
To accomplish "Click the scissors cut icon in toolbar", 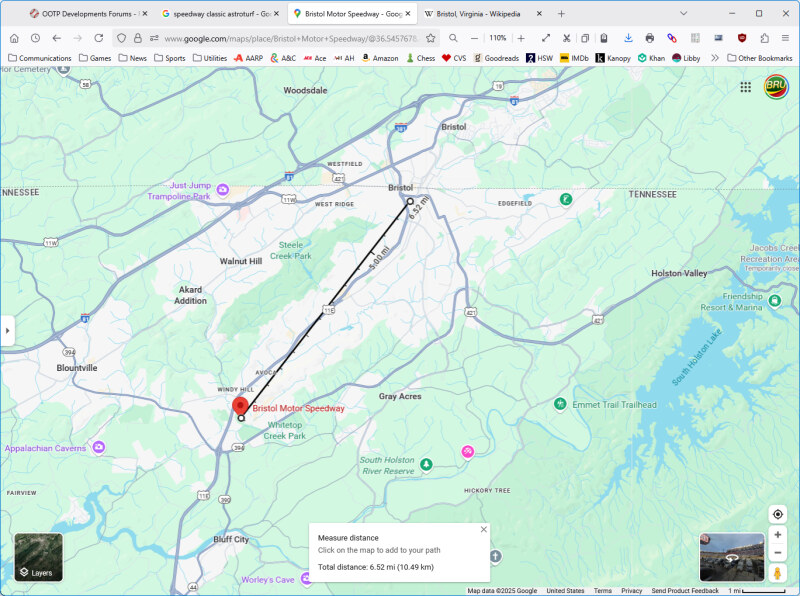I will click(x=566, y=38).
